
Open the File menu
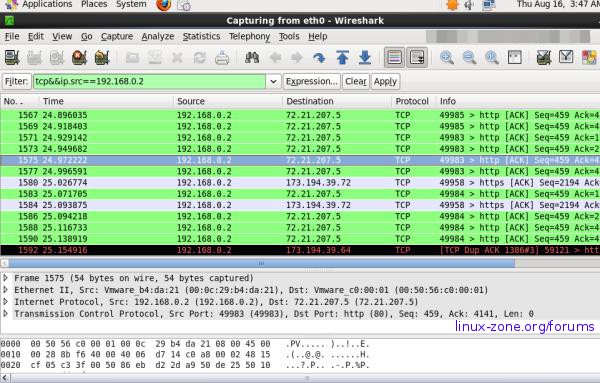(12, 36)
